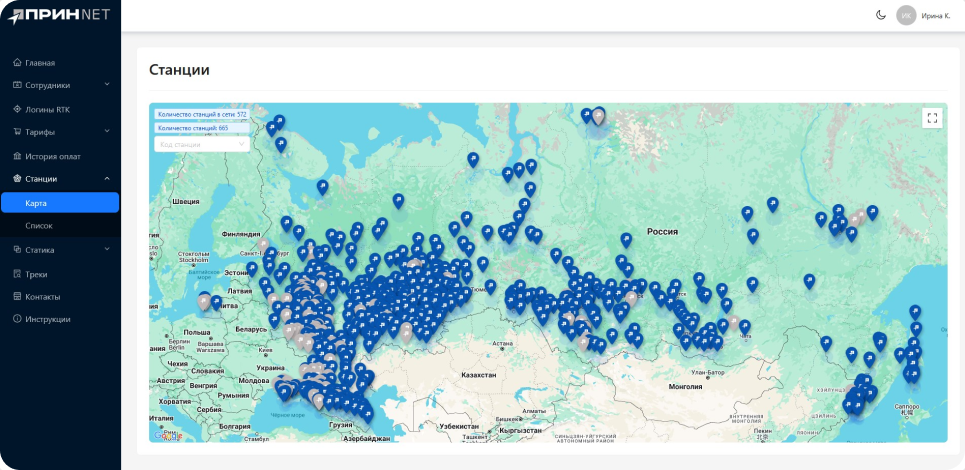Click the Инструкции info icon
The height and width of the screenshot is (470, 965).
coord(17,319)
